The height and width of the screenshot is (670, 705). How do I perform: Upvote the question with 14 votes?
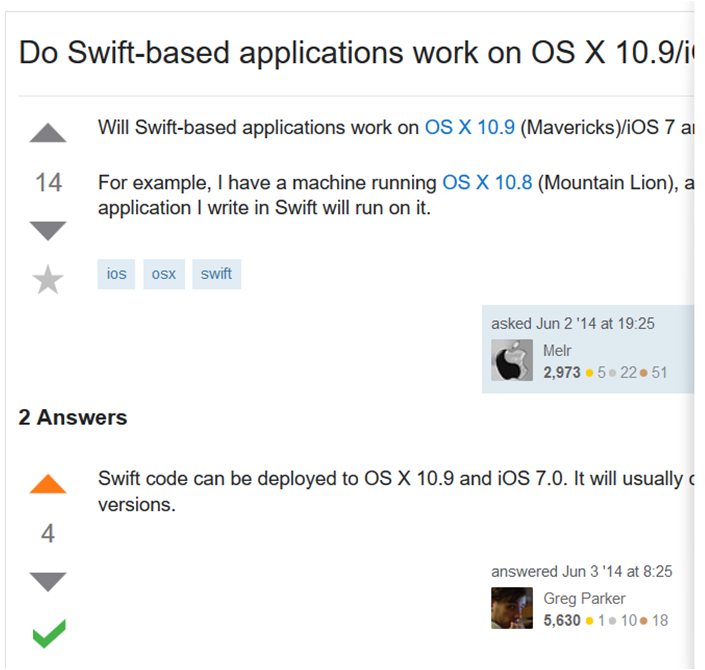click(48, 133)
